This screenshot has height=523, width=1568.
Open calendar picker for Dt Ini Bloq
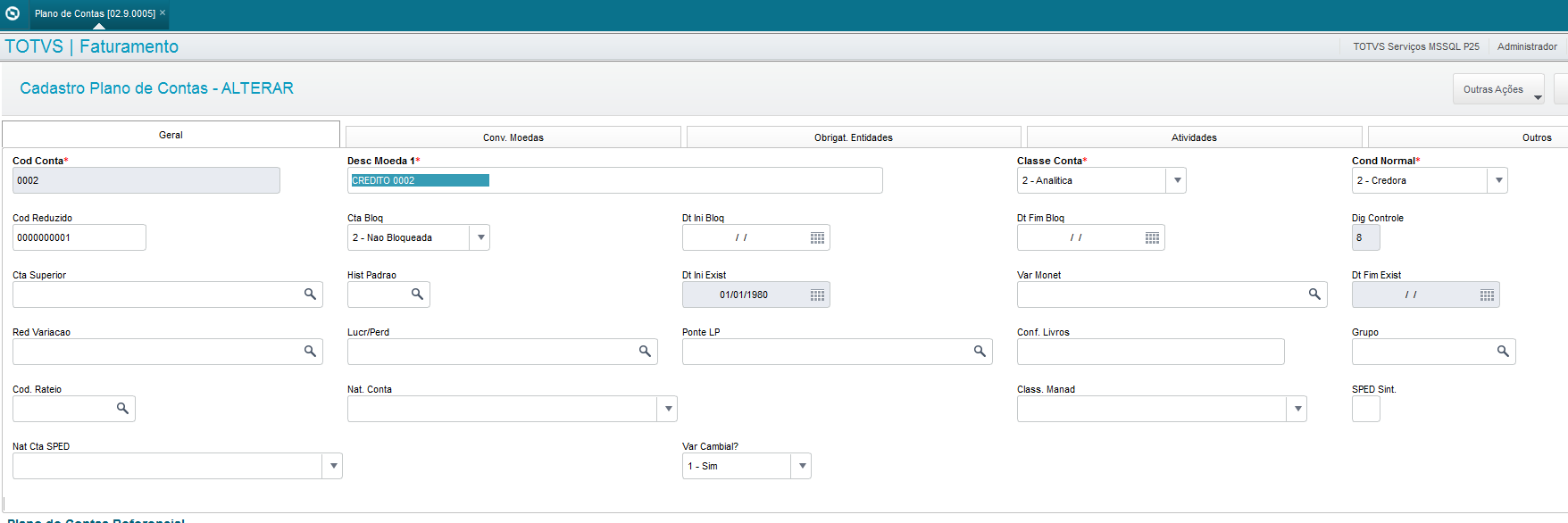[817, 237]
